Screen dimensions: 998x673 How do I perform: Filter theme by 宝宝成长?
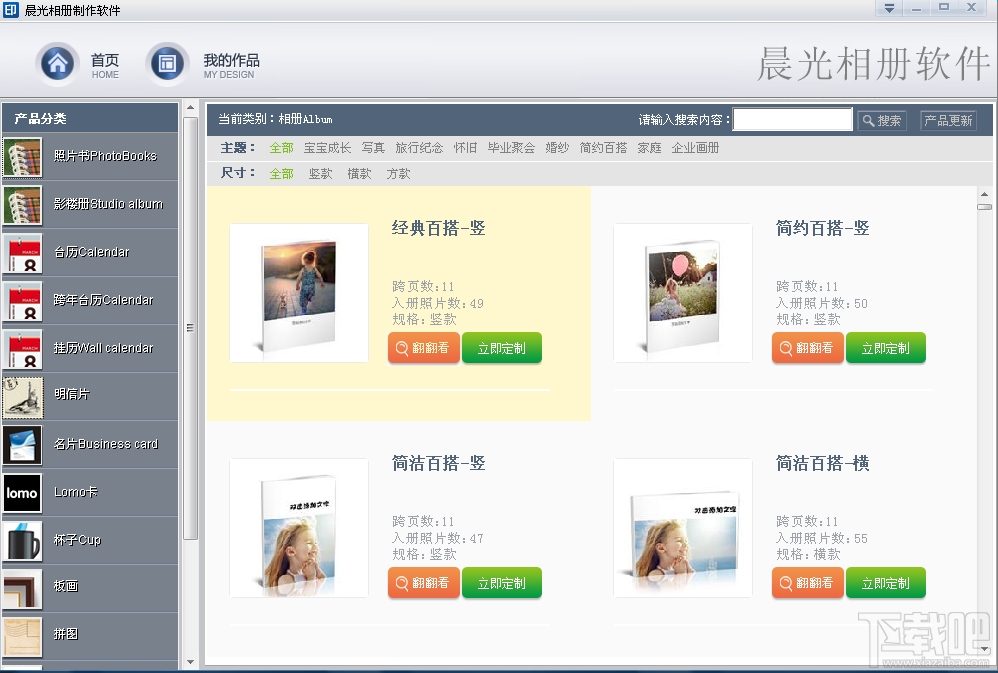(327, 148)
